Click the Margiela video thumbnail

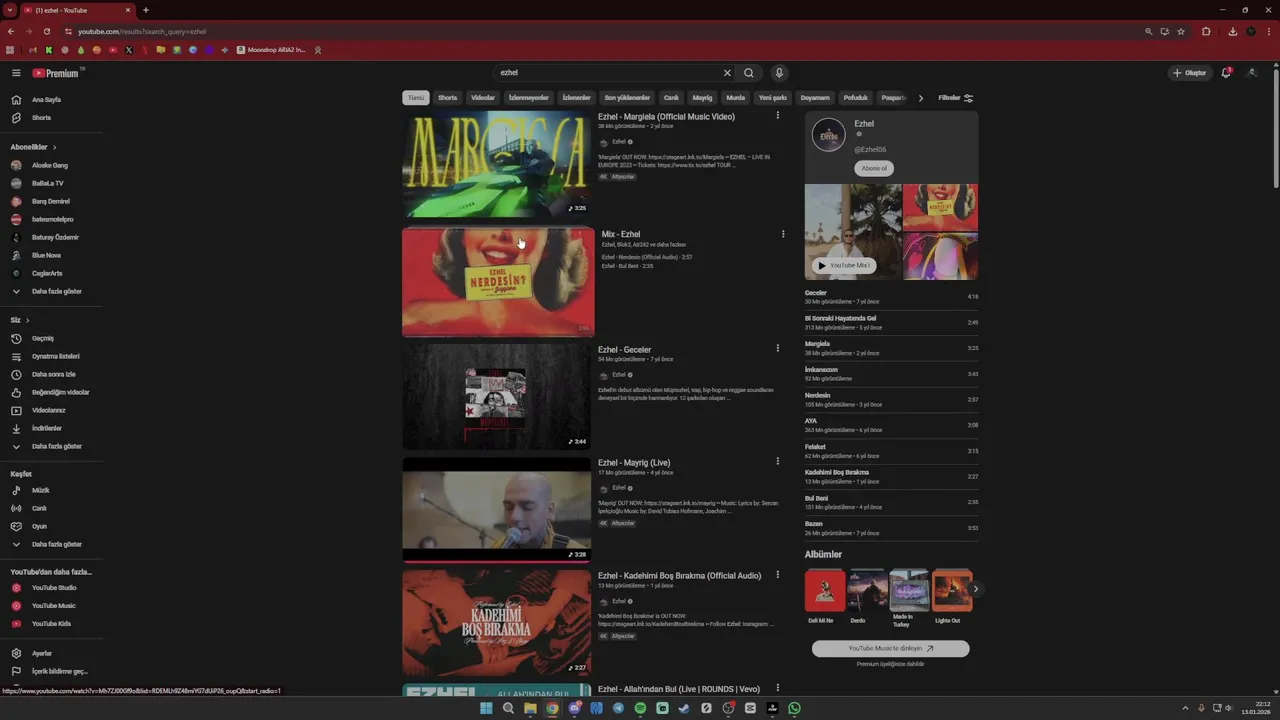point(497,164)
